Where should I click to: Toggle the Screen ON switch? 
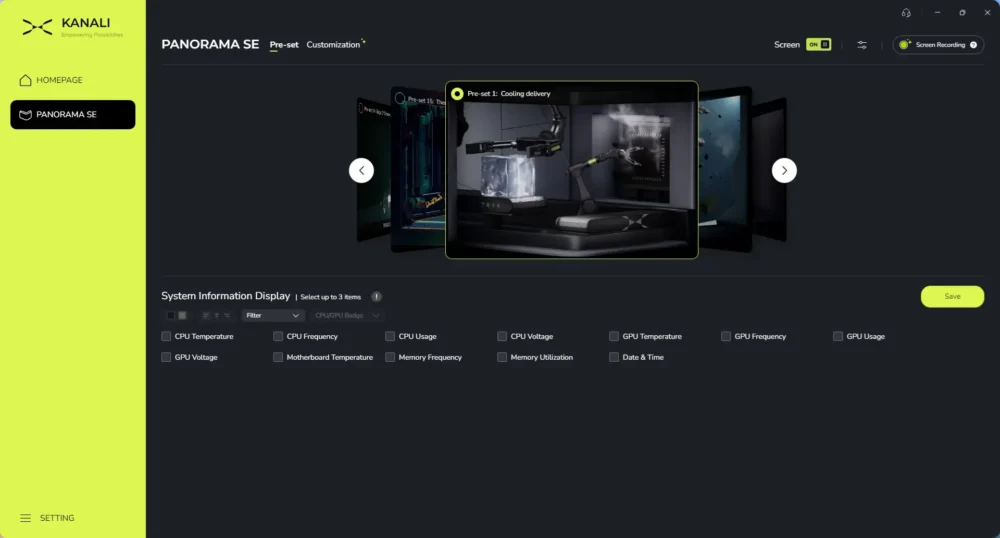tap(818, 45)
